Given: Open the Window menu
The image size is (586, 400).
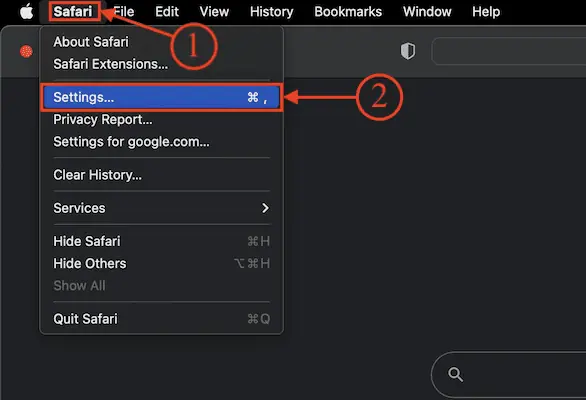Looking at the screenshot, I should coord(427,12).
